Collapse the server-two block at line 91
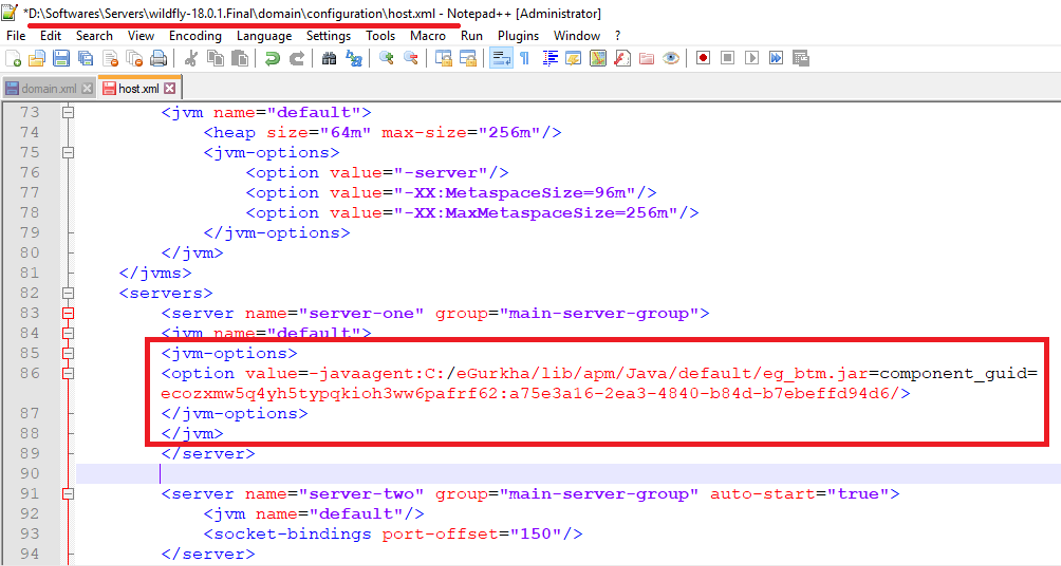Image resolution: width=1061 pixels, height=566 pixels. click(x=68, y=494)
